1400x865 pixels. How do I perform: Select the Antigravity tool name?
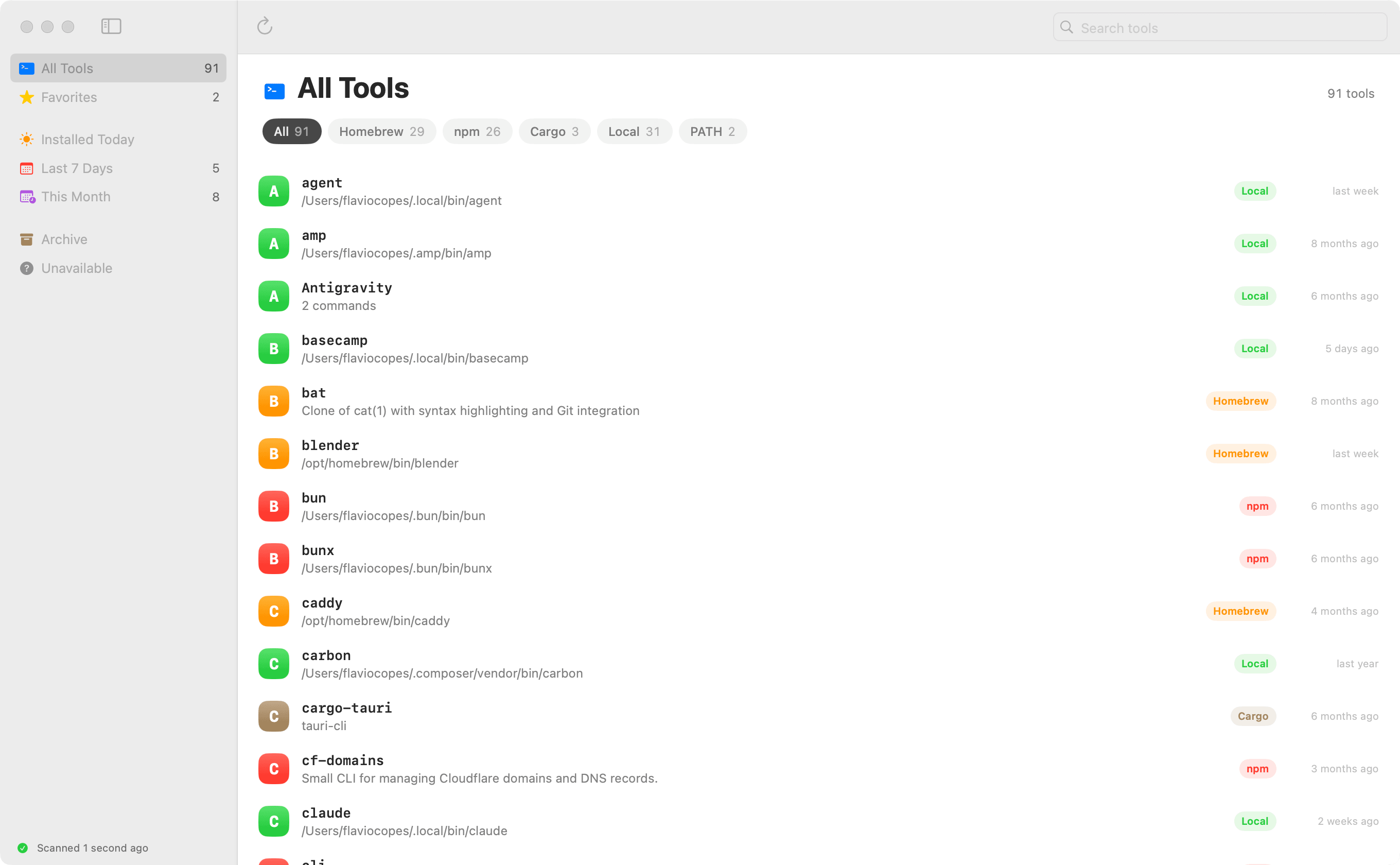point(346,288)
